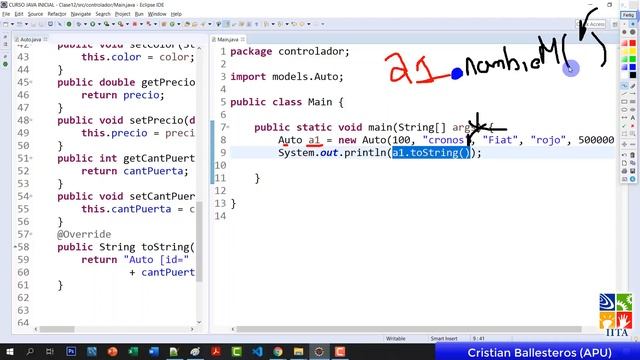Pick the green color in drawing palette
Viewport: 640px width, 360px height.
coord(633,59)
